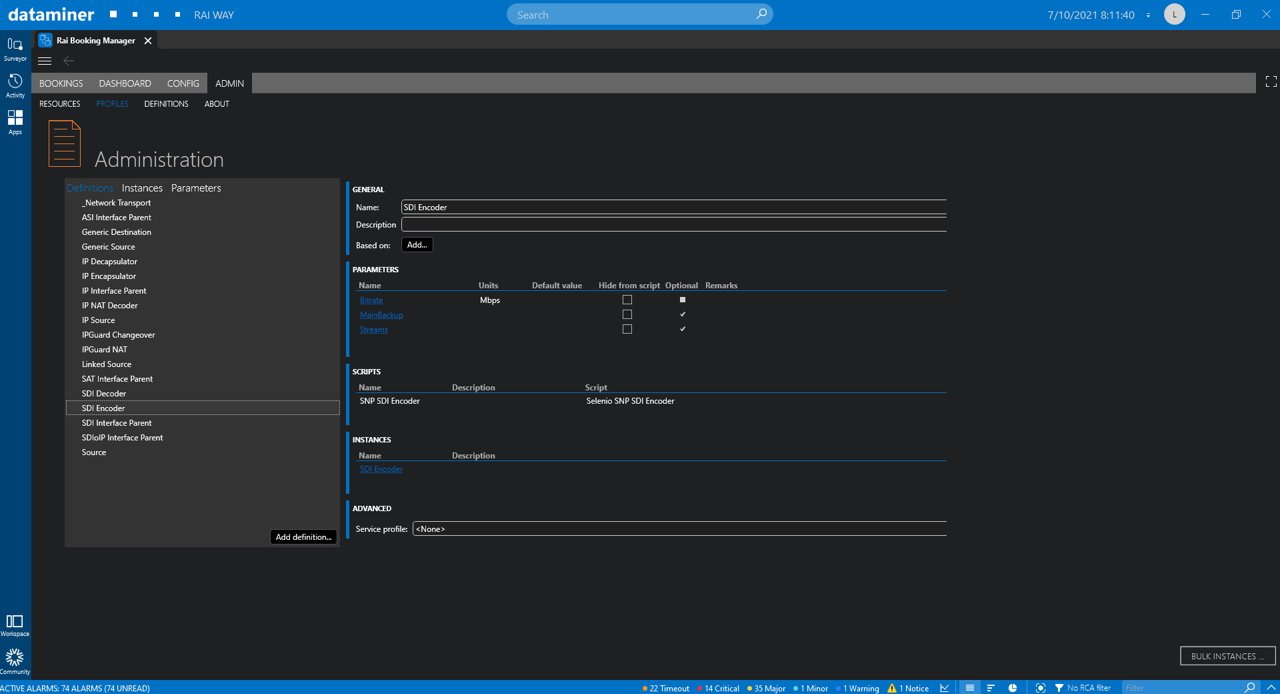Click the focus target status bar icon
Viewport: 1280px width, 694px height.
coord(1041,688)
